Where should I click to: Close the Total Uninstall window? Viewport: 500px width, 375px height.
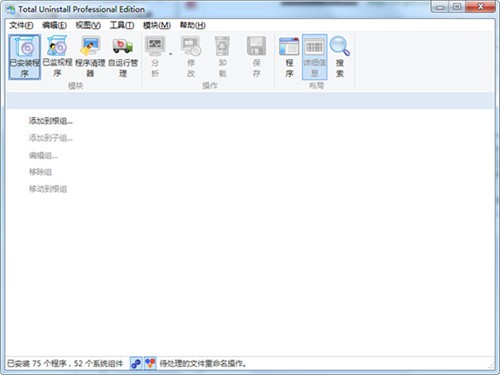click(x=480, y=7)
